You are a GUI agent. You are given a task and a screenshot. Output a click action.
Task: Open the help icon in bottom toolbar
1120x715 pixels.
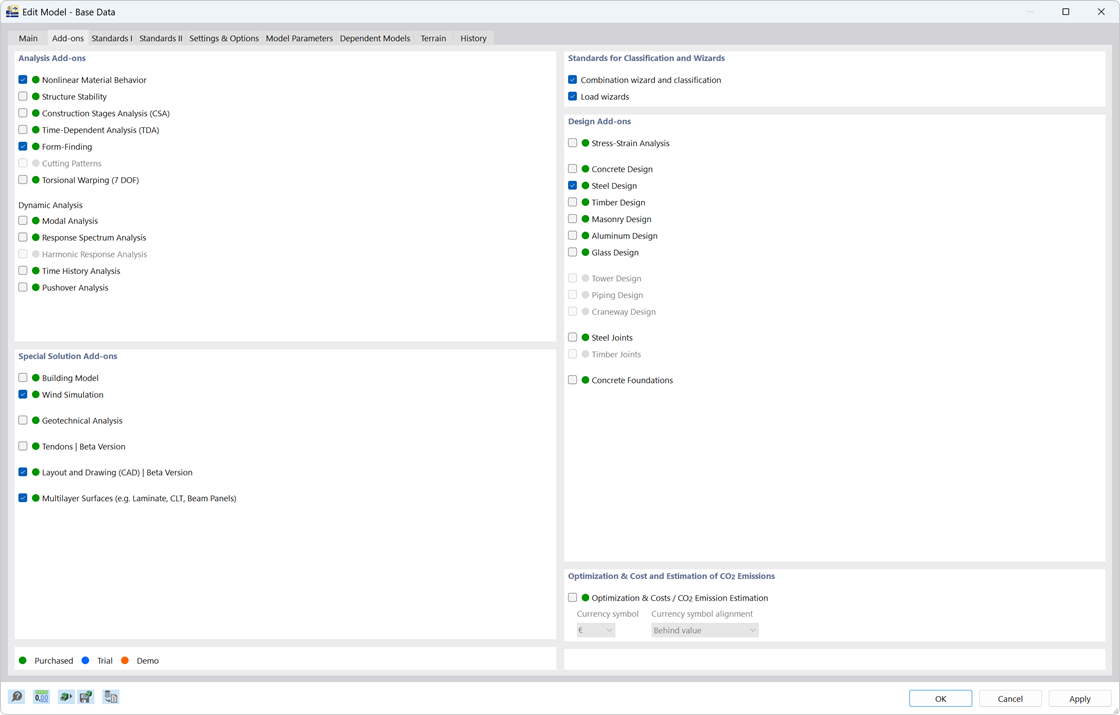(x=16, y=696)
